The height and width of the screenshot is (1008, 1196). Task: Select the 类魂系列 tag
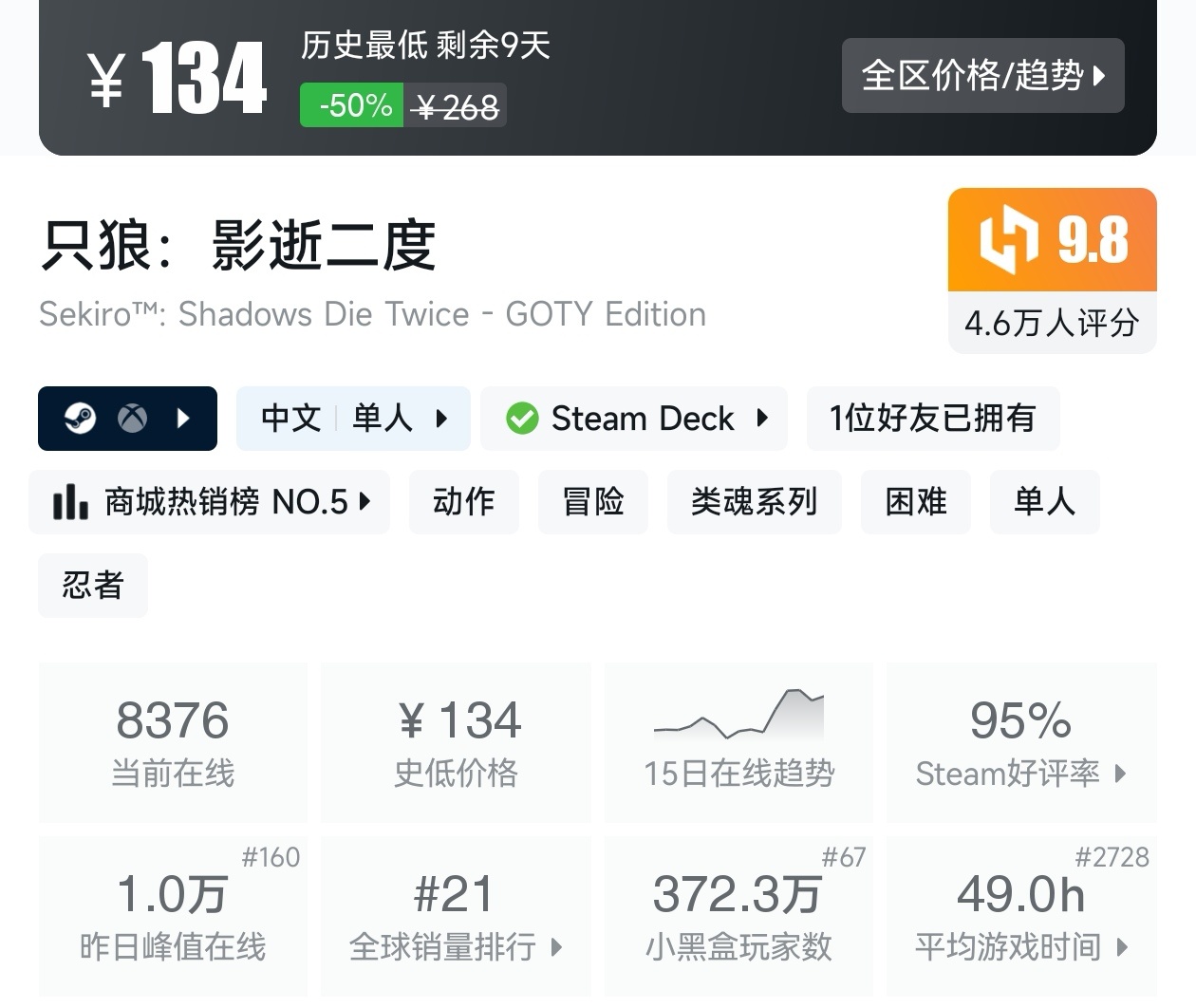click(755, 502)
